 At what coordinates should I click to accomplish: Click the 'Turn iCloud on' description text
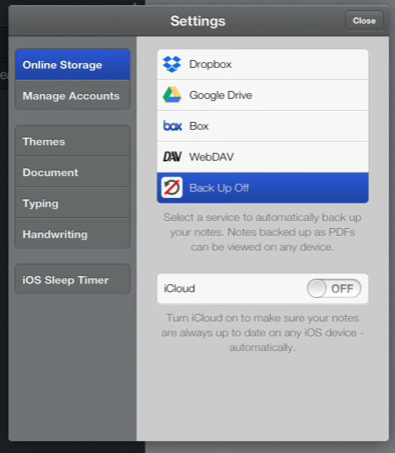pos(263,333)
